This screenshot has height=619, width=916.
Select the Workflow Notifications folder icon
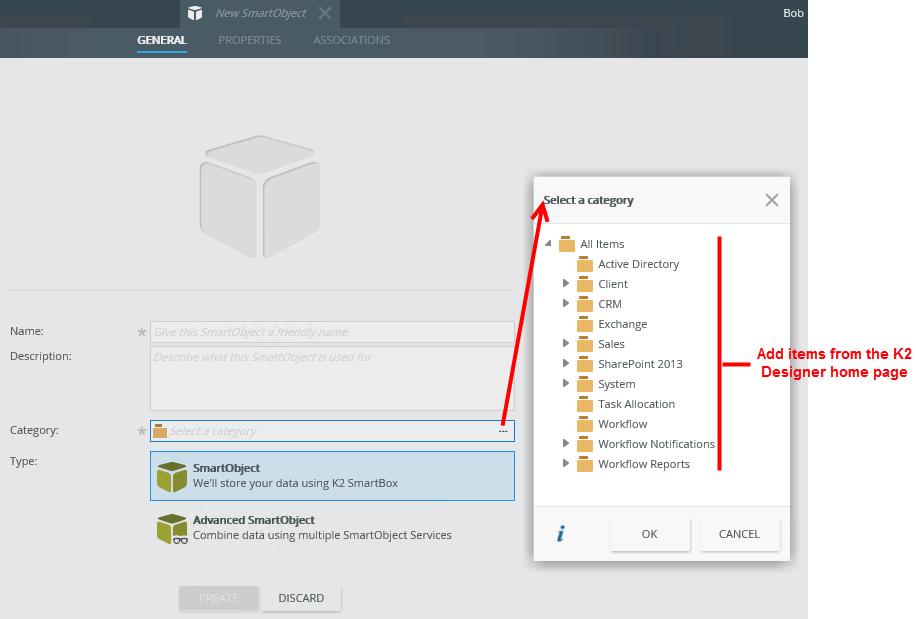point(585,444)
